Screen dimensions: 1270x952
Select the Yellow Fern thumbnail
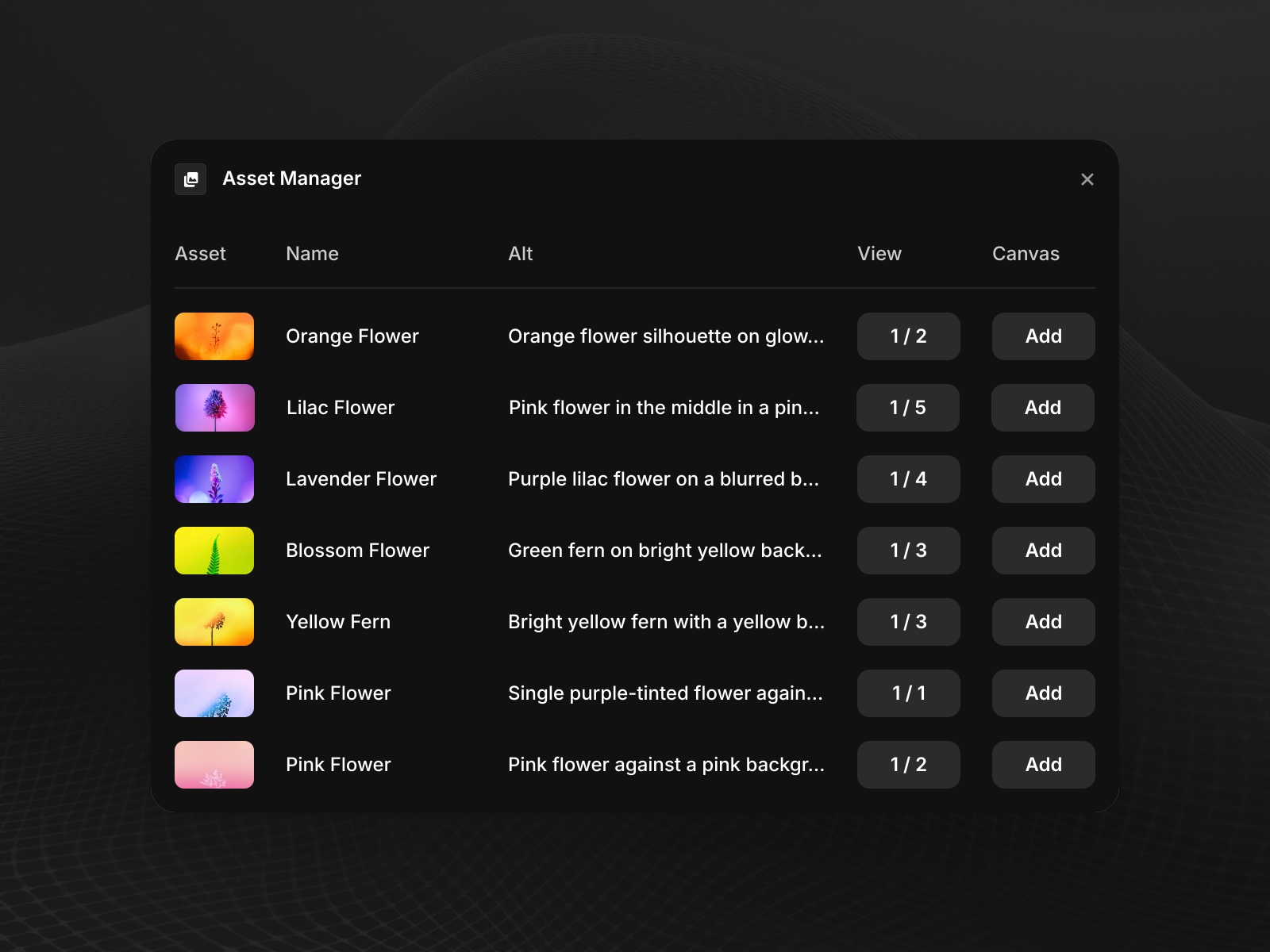pyautogui.click(x=214, y=622)
